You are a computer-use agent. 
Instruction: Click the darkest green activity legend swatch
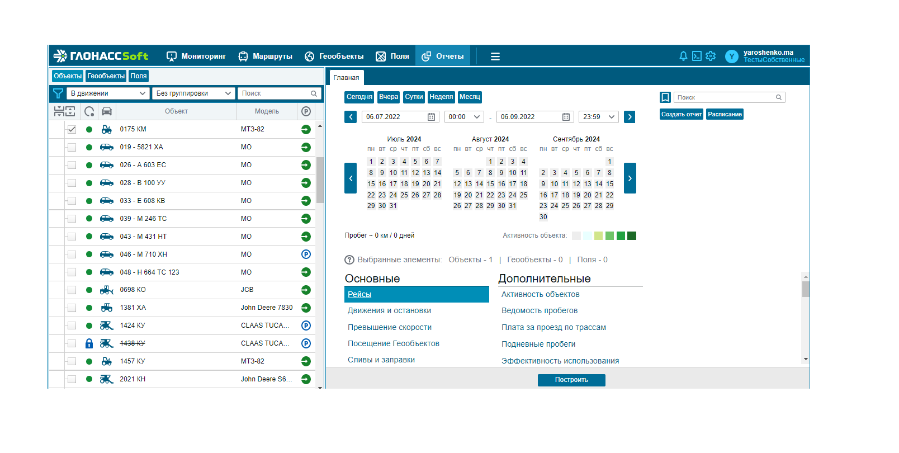tap(631, 236)
